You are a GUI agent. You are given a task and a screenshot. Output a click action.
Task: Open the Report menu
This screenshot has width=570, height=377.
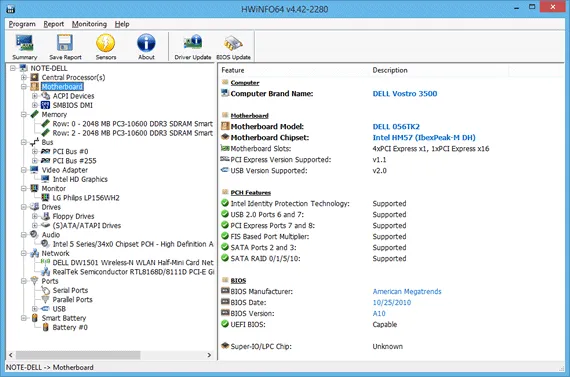pyautogui.click(x=53, y=24)
